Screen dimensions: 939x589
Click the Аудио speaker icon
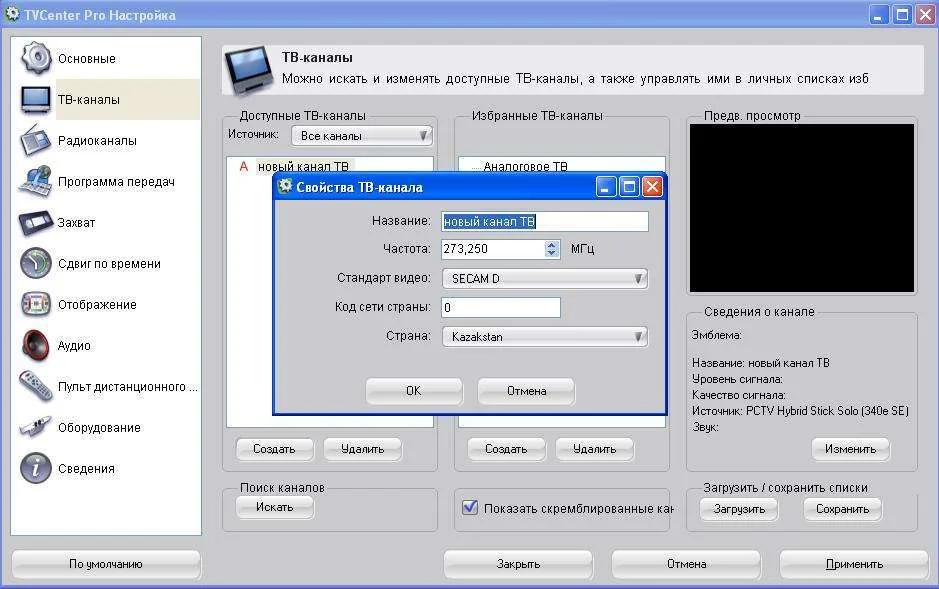[x=36, y=345]
